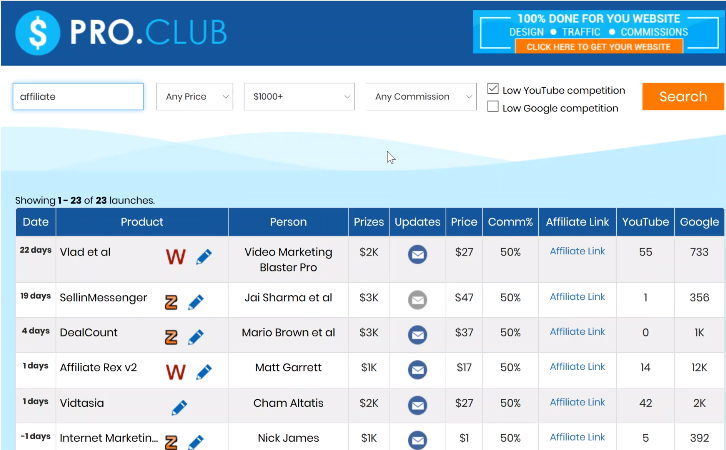This screenshot has height=450, width=726.
Task: Uncheck Low YouTube competition checkbox
Action: [493, 89]
